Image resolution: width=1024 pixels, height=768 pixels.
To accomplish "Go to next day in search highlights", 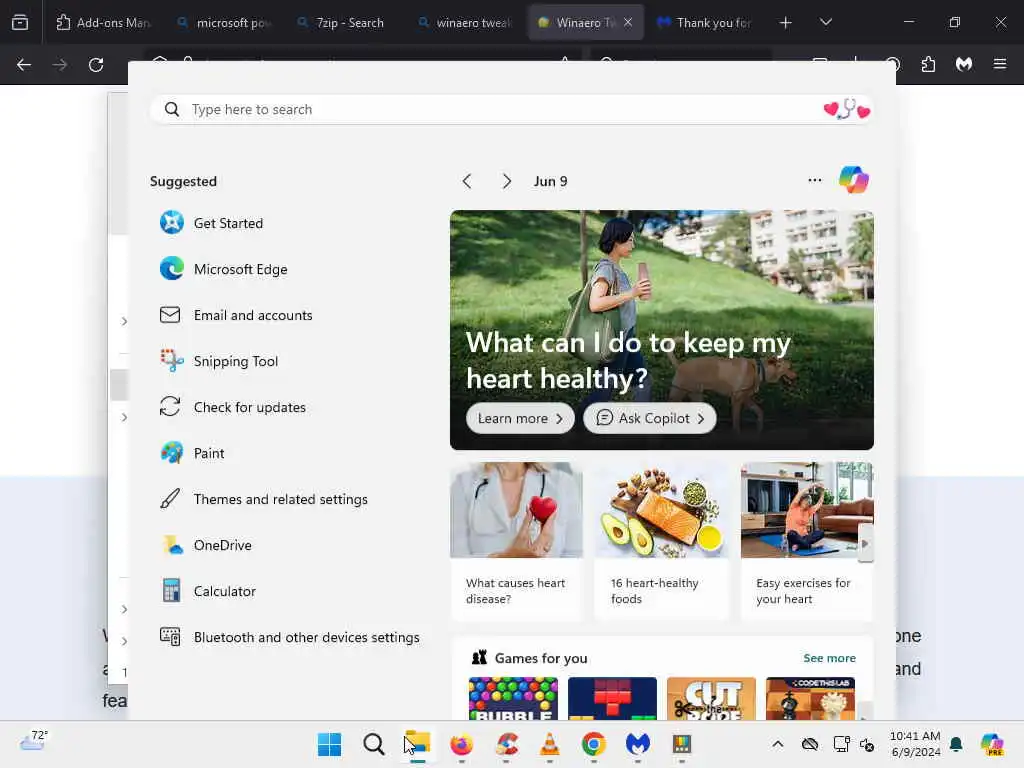I will pyautogui.click(x=507, y=181).
